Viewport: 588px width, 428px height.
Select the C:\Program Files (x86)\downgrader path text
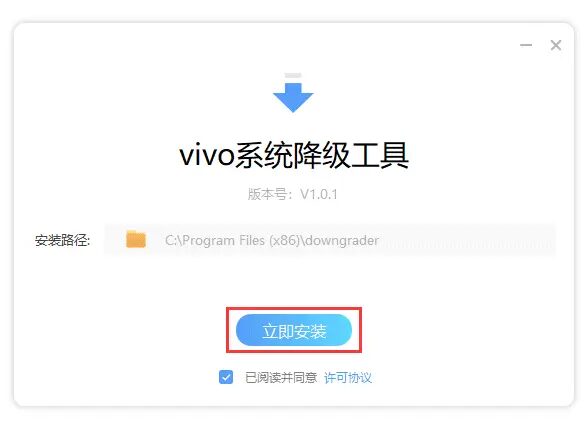tap(272, 240)
